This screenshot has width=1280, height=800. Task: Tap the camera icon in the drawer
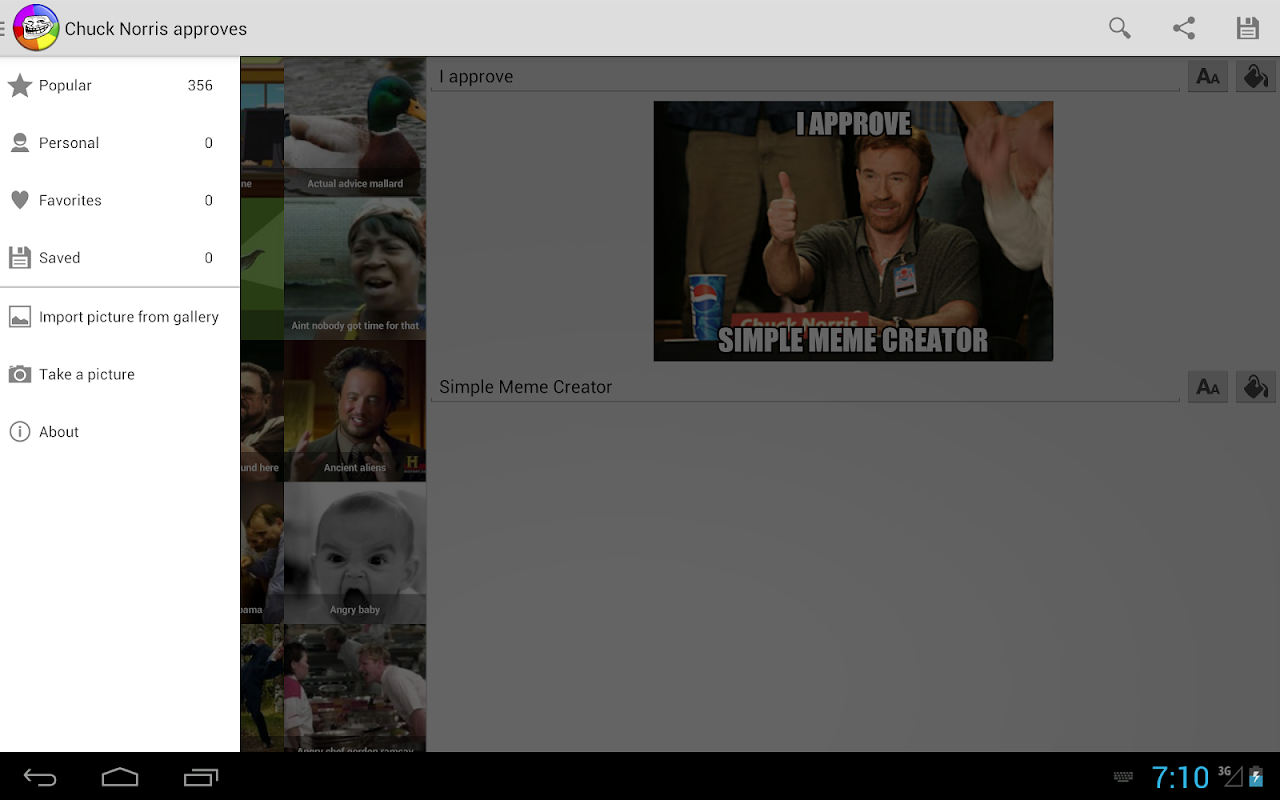(20, 374)
